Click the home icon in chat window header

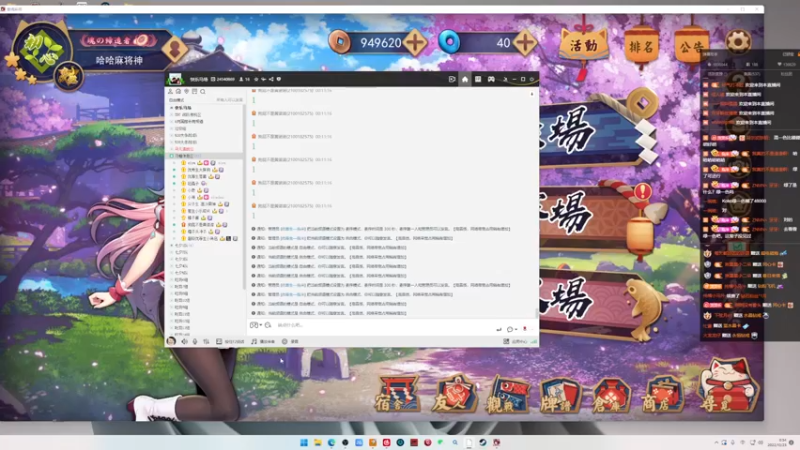(x=465, y=79)
